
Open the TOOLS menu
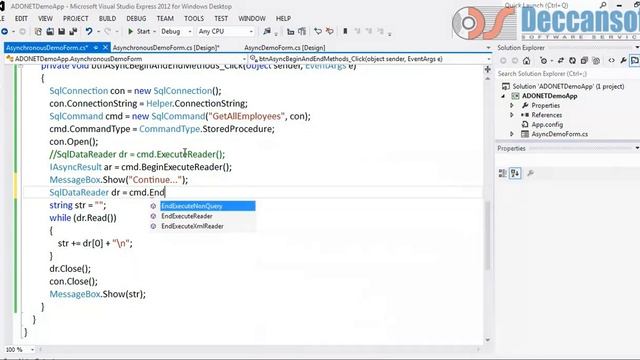(194, 19)
